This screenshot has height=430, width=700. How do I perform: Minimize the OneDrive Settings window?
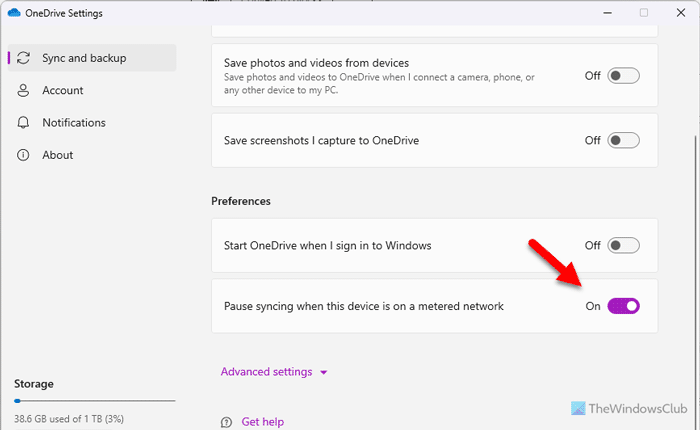point(606,13)
